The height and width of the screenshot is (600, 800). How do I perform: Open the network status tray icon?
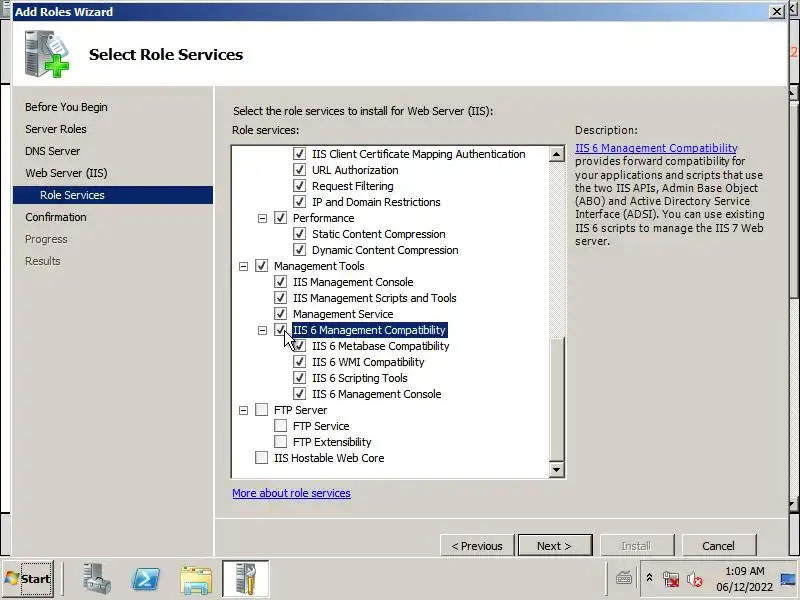(x=671, y=579)
